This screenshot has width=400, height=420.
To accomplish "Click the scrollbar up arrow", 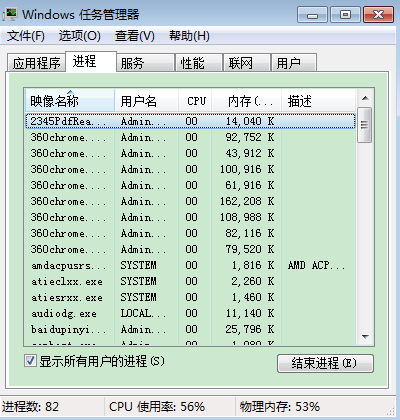I will pyautogui.click(x=365, y=98).
